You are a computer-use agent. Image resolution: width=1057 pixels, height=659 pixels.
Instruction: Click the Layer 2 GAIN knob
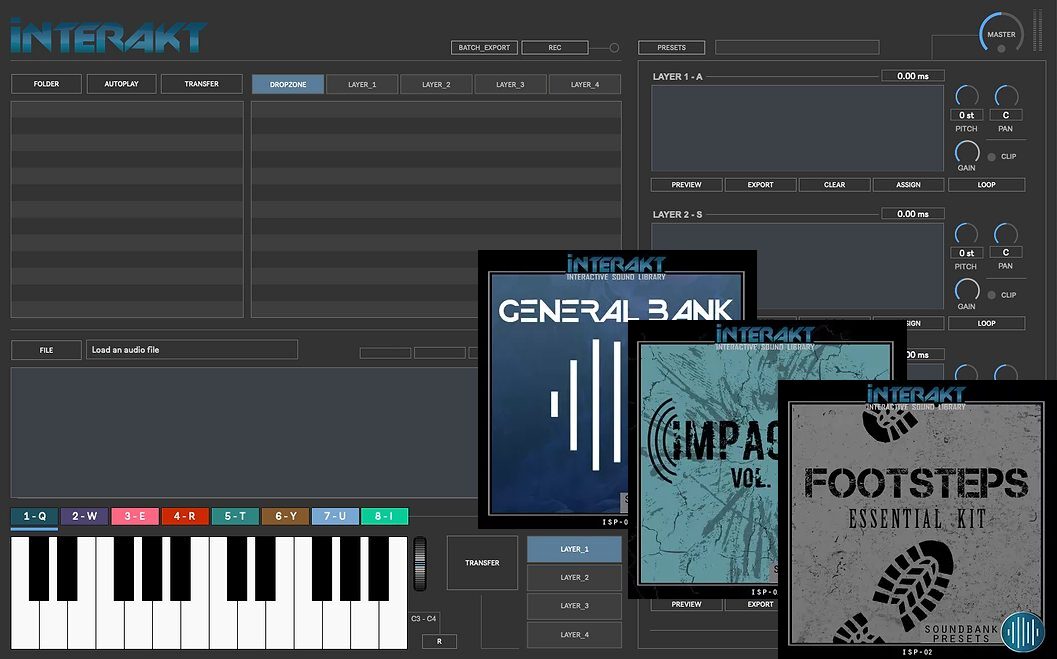click(966, 287)
